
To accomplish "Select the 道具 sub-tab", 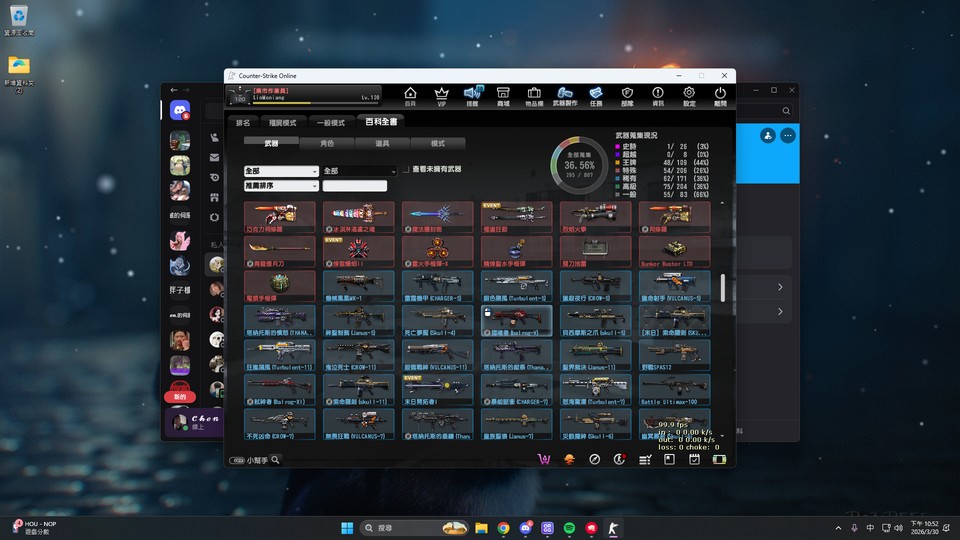I will (382, 144).
